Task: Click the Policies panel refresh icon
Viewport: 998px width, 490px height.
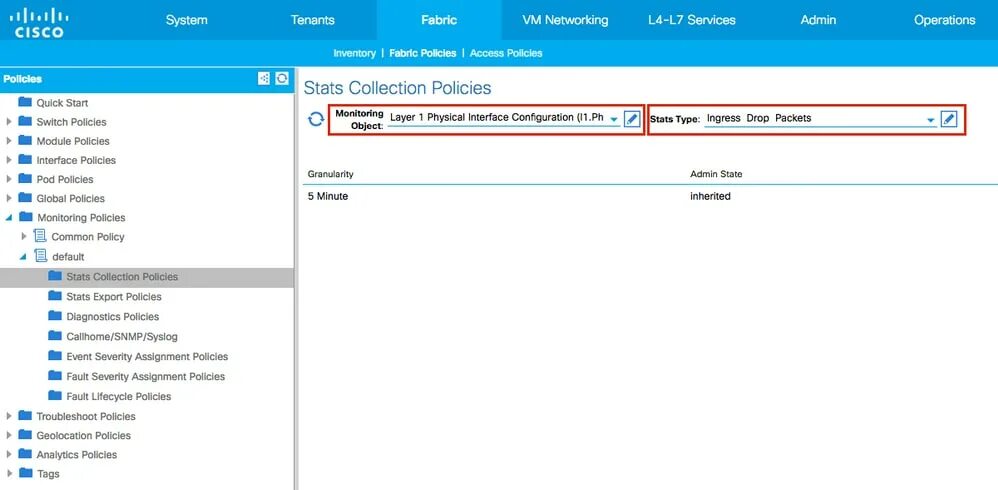Action: [282, 78]
